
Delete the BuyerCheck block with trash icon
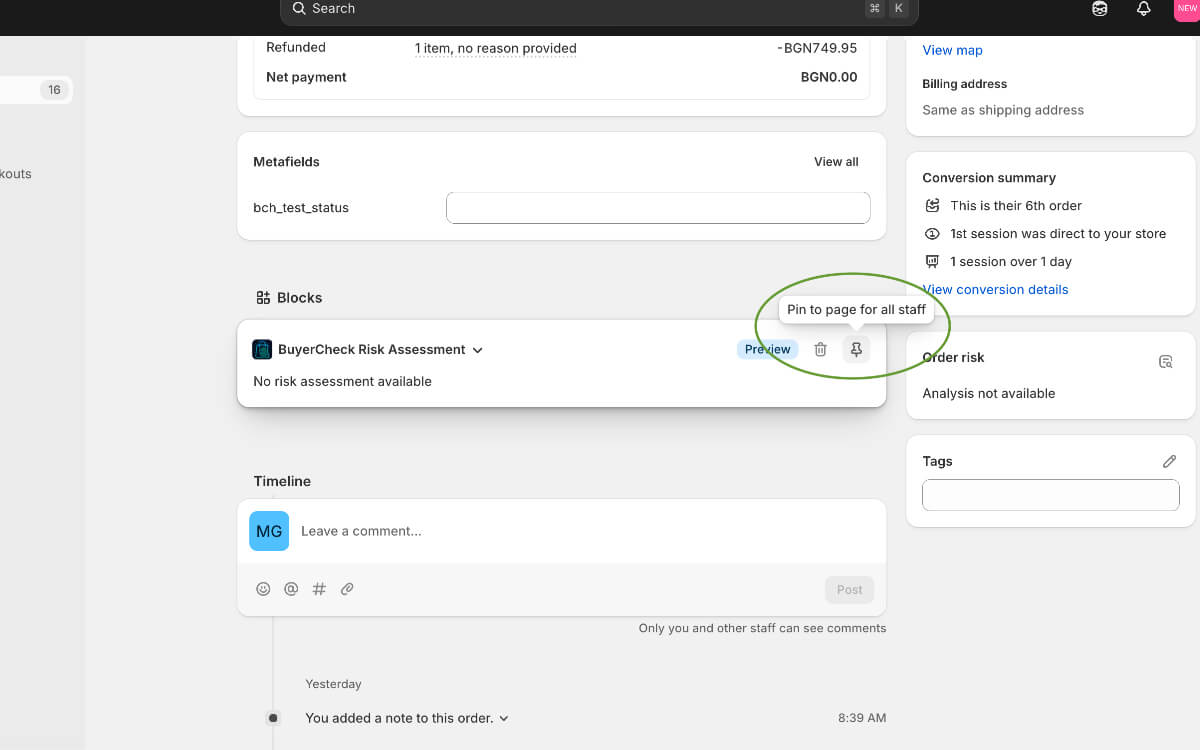click(x=820, y=349)
